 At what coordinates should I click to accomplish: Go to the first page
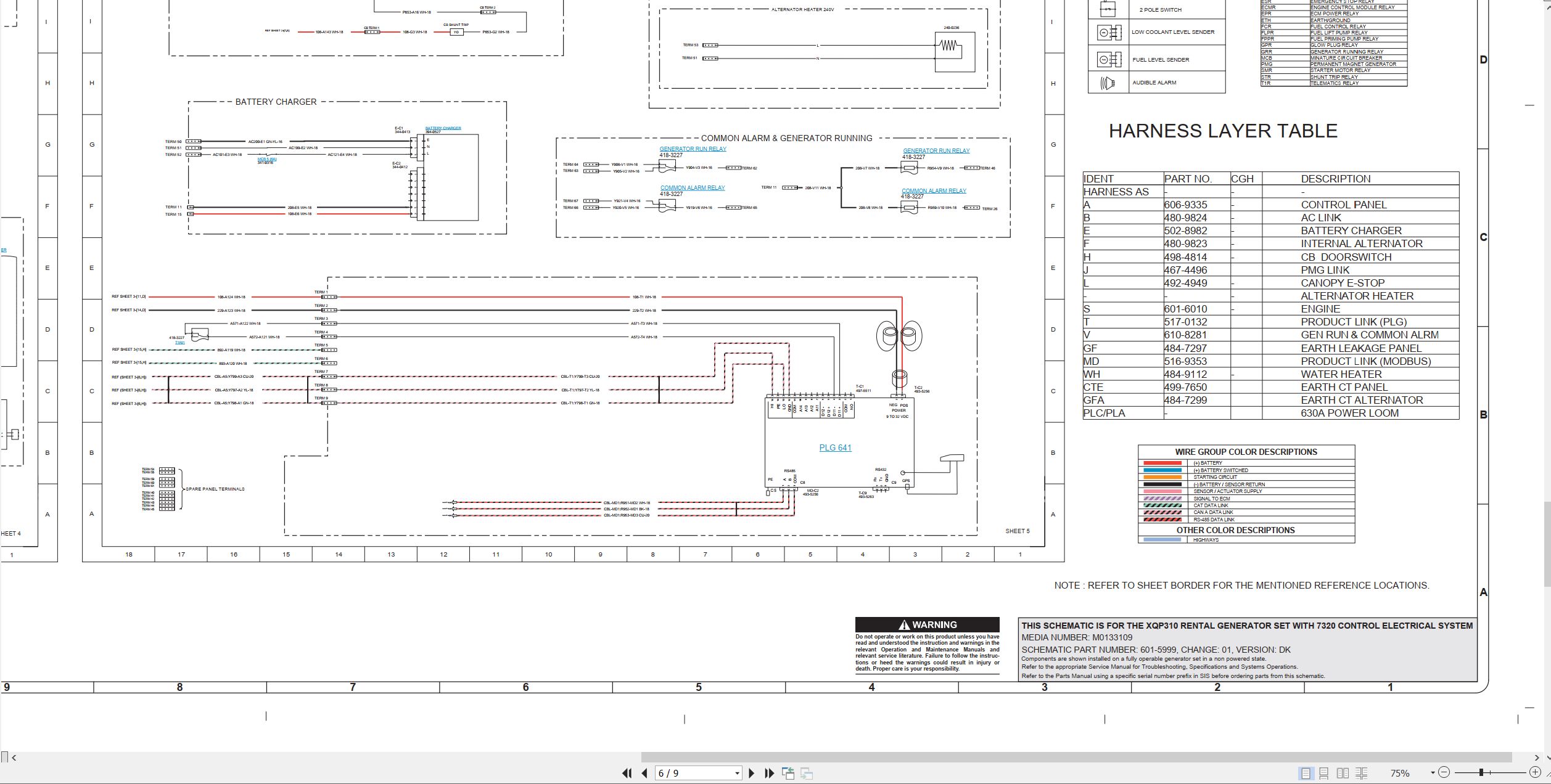pyautogui.click(x=627, y=773)
